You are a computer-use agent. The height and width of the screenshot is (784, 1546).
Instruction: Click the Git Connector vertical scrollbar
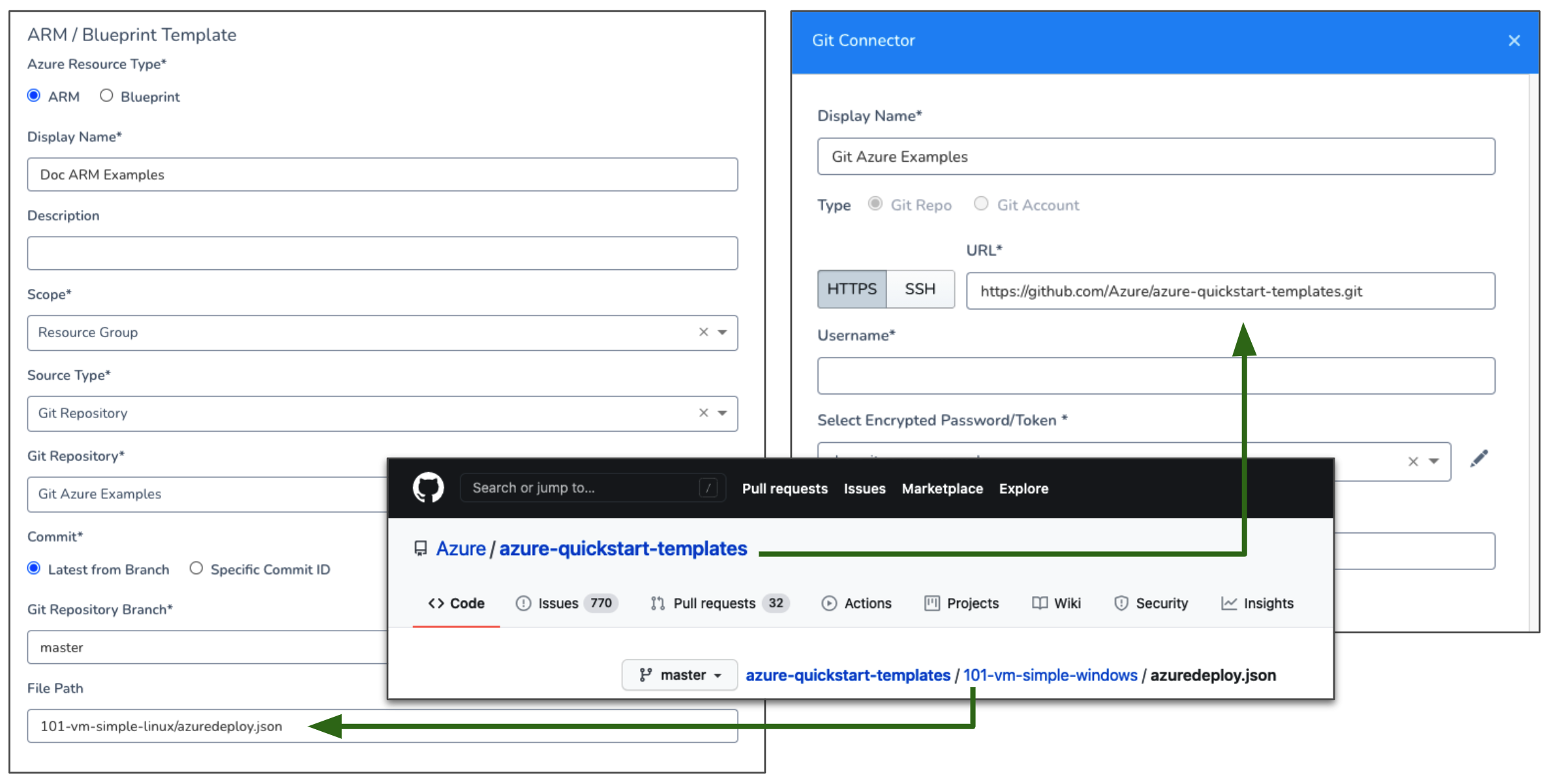click(x=1534, y=352)
